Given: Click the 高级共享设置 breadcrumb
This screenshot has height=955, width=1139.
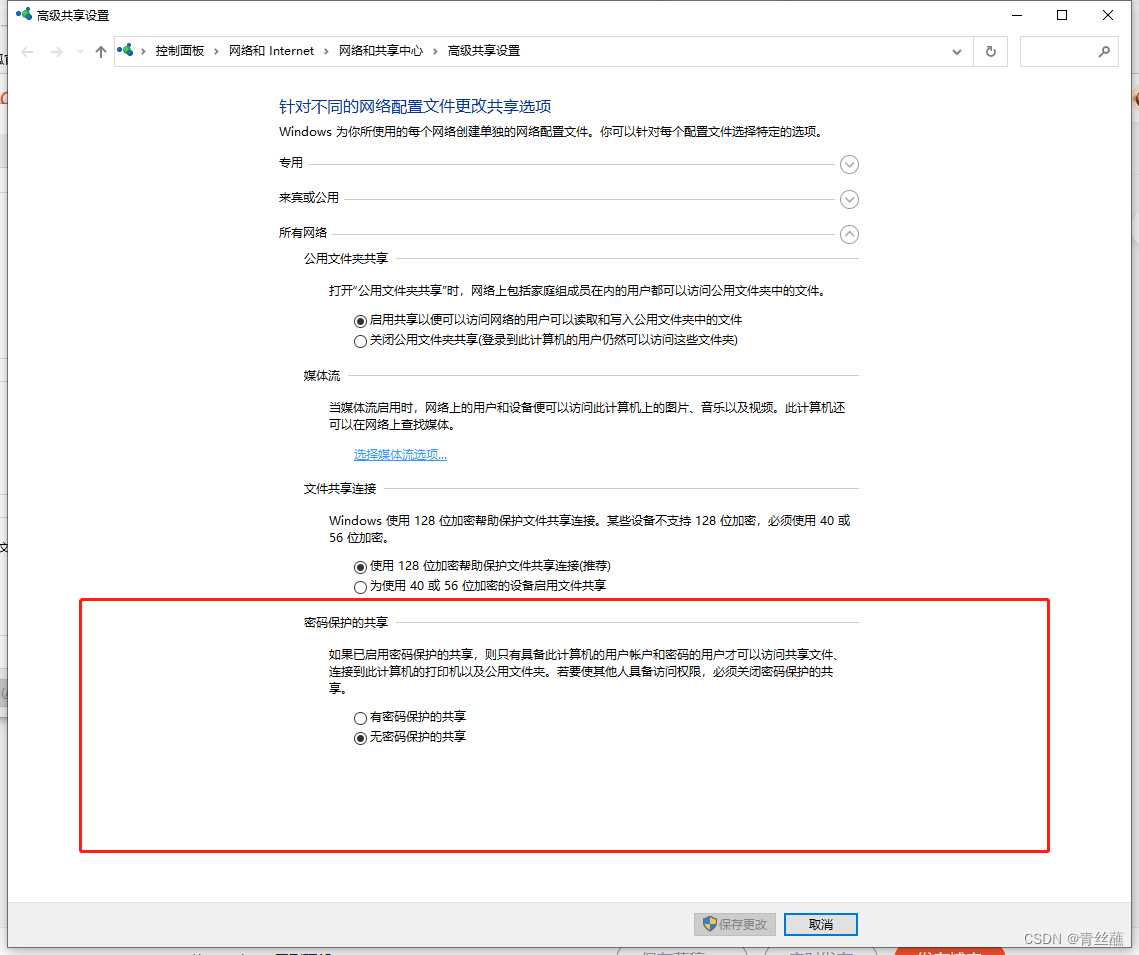Looking at the screenshot, I should 484,51.
